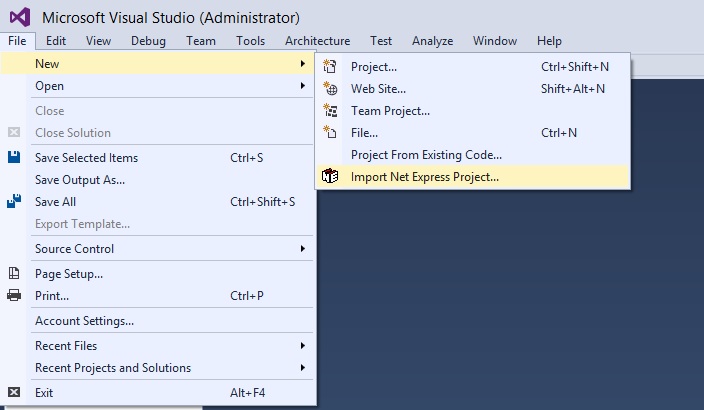Open the Debug menu
Viewport: 704px width, 410px height.
(148, 41)
